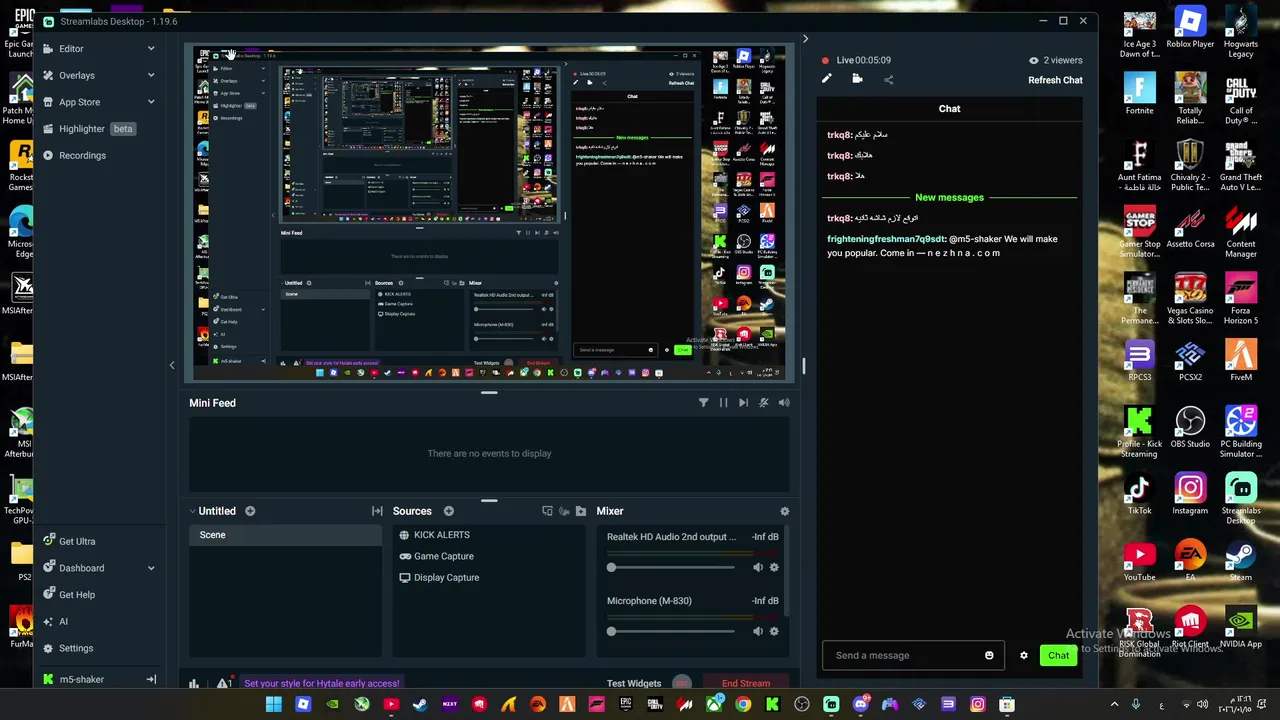Open Streamlabs Settings in sidebar
This screenshot has height=720, width=1280.
[75, 648]
